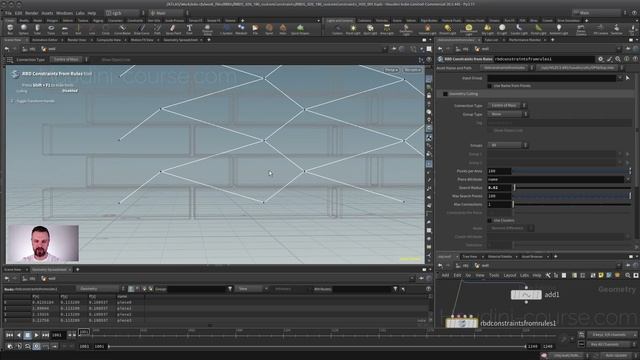Open the Render menu
The width and height of the screenshot is (640, 360).
31,13
